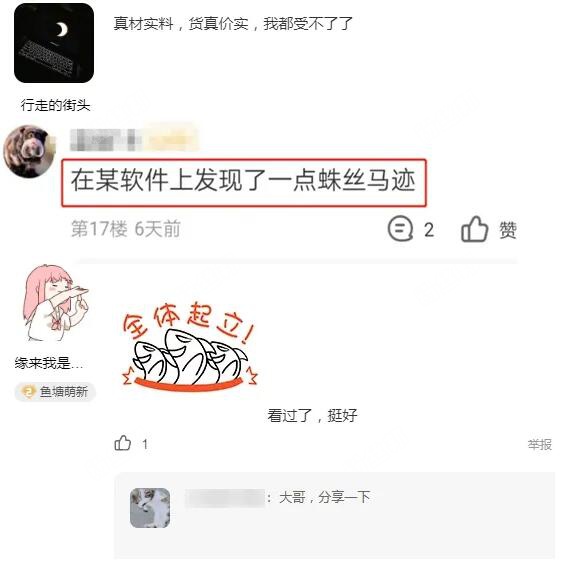Image resolution: width=564 pixels, height=566 pixels.
Task: Report the comment with the 举报 link
Action: pyautogui.click(x=540, y=444)
